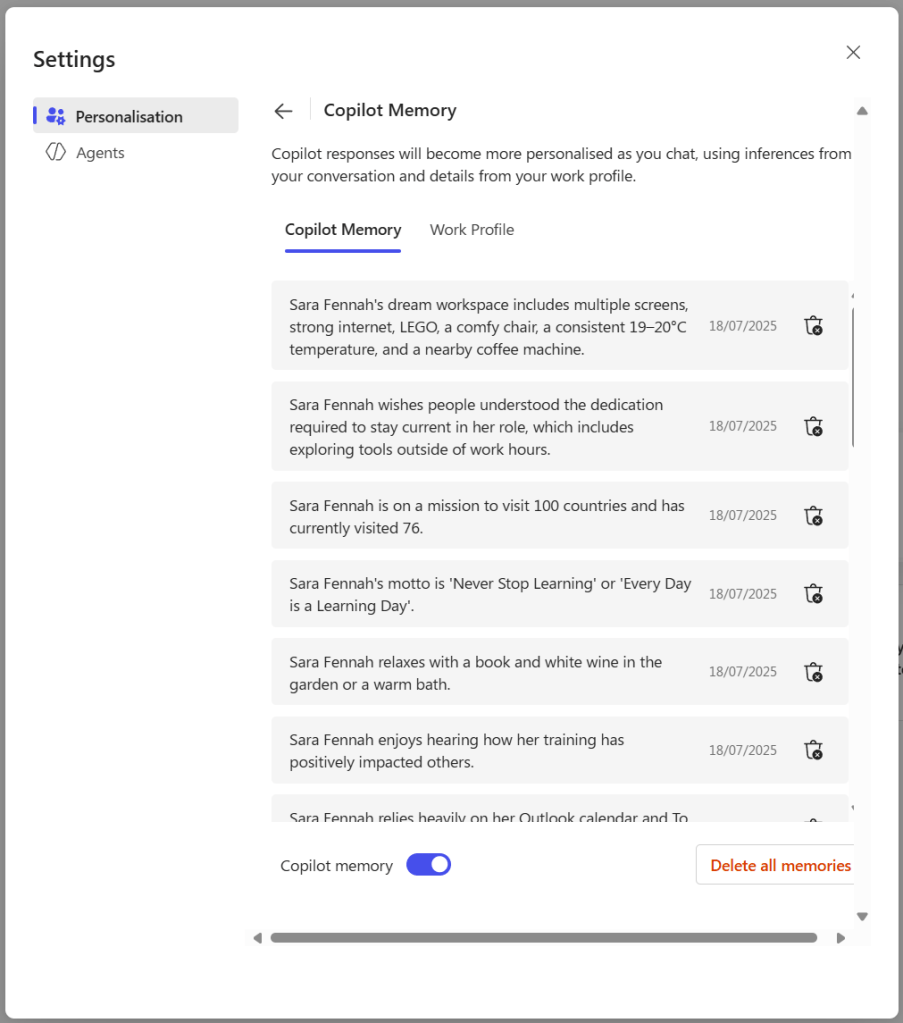Remove the book and white wine memory
The image size is (903, 1023).
[x=813, y=672]
